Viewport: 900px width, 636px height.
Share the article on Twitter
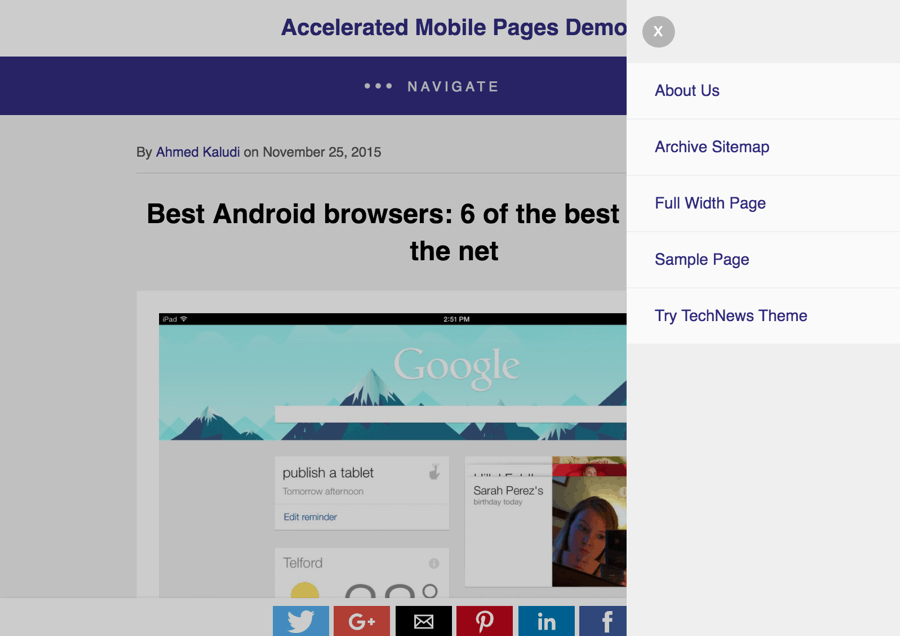coord(301,621)
